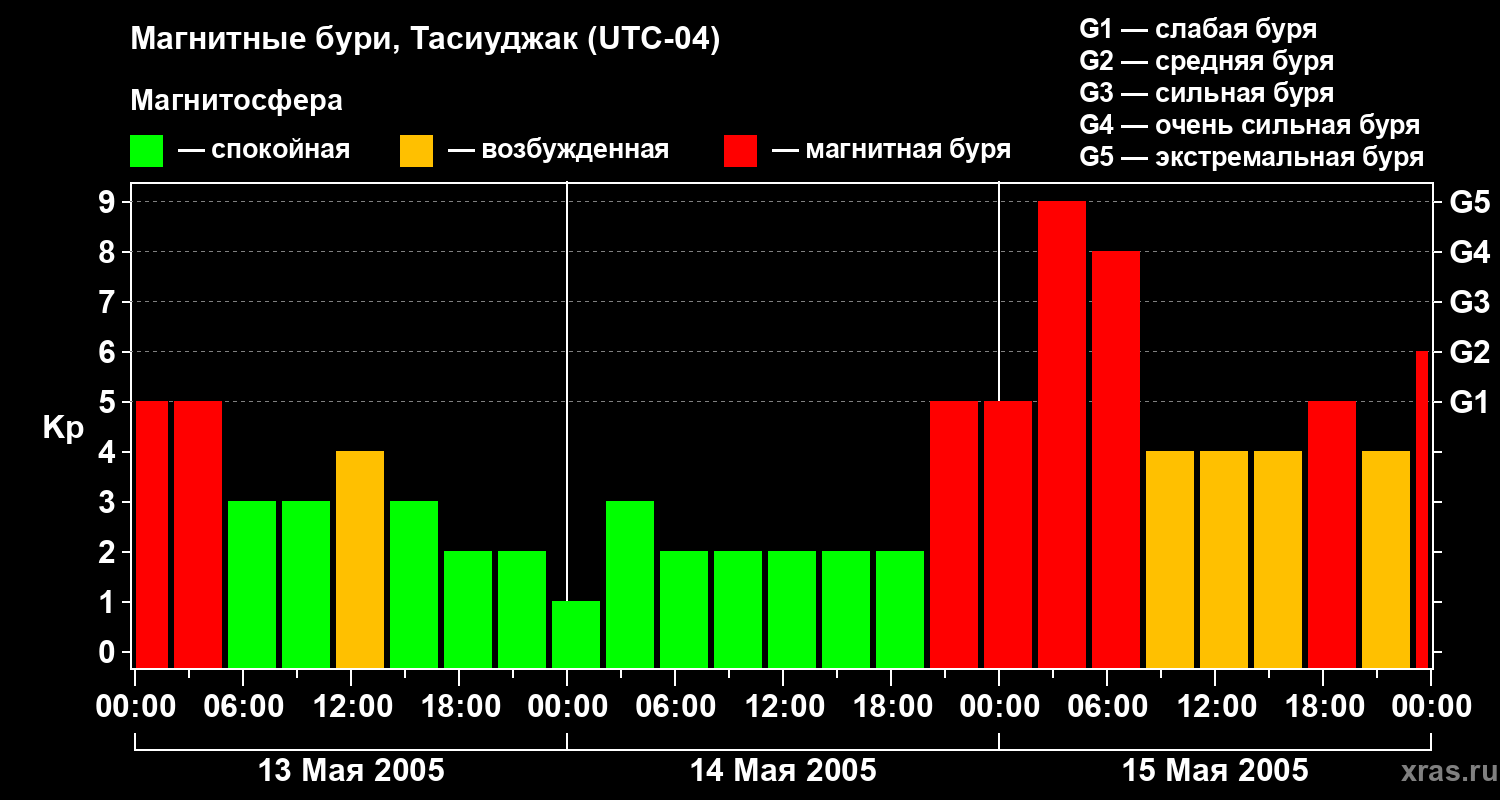The height and width of the screenshot is (800, 1500).
Task: Click the narrow red Kp 6 bar at right edge
Action: pos(1422,510)
